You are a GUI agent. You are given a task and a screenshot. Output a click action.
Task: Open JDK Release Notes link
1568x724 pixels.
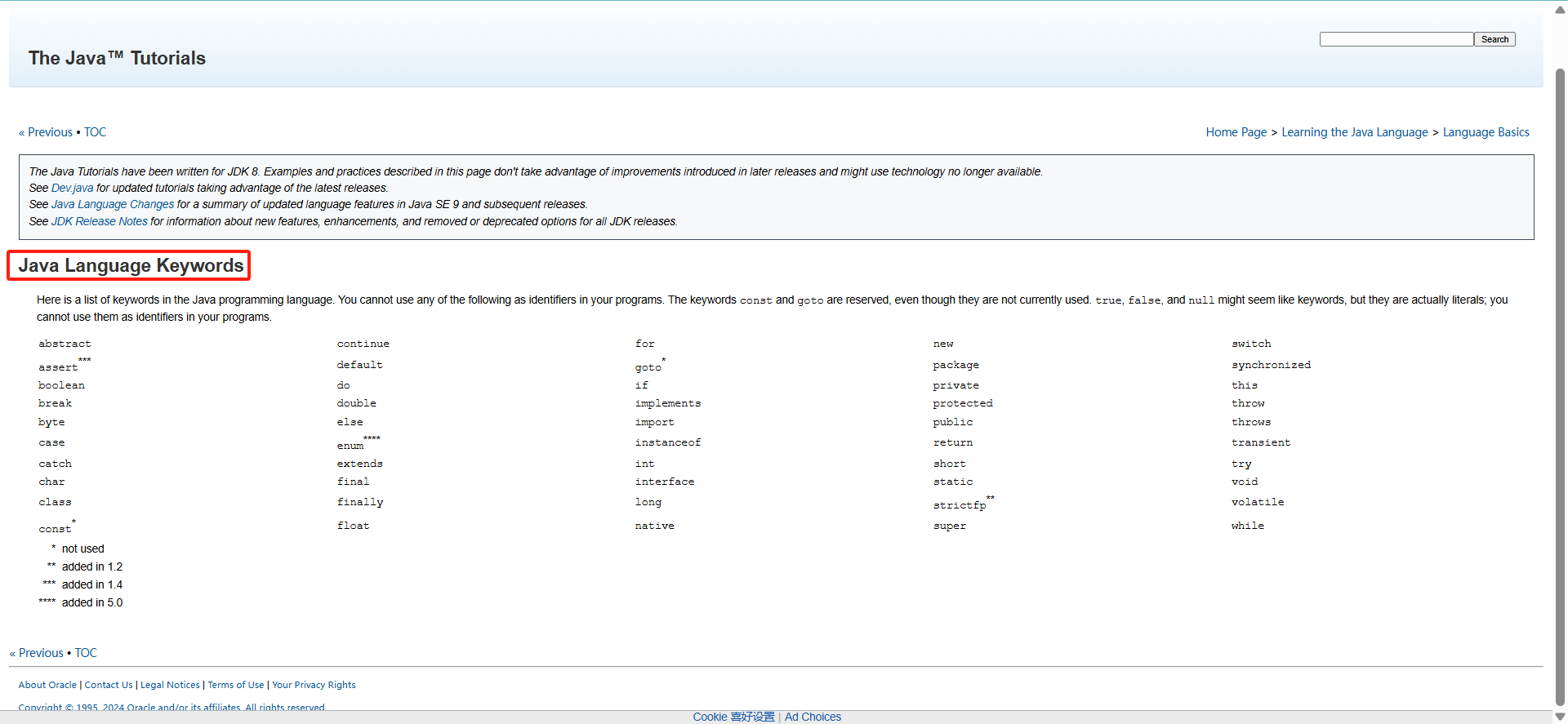pos(100,221)
